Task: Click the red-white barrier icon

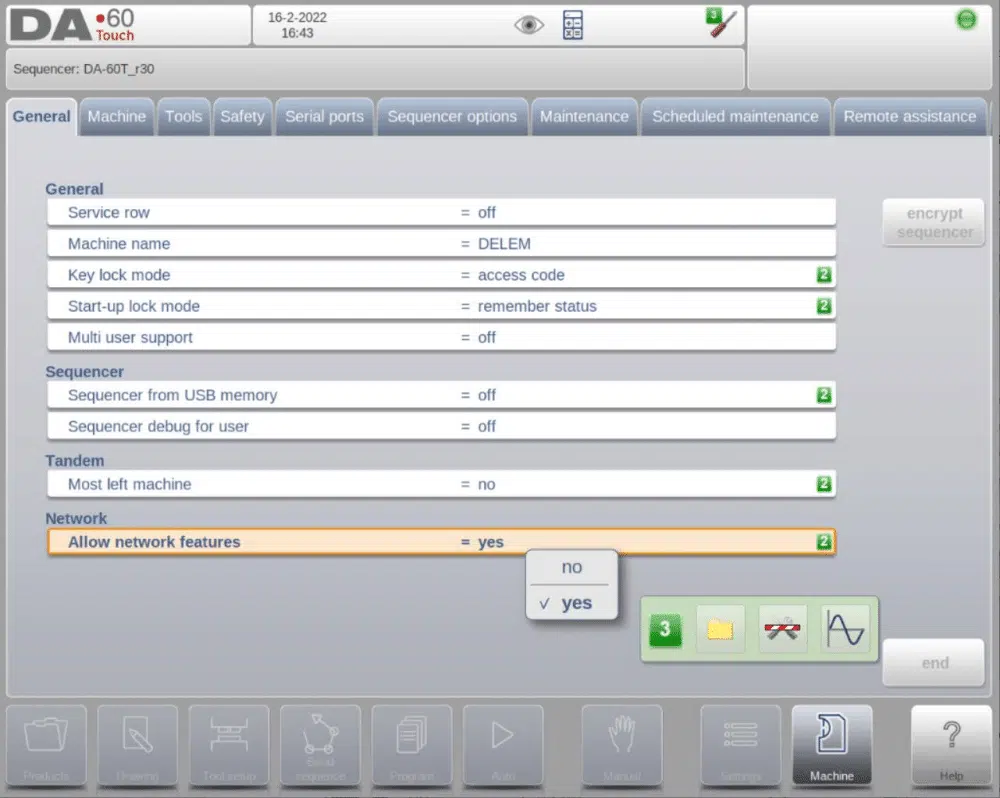Action: pyautogui.click(x=783, y=630)
